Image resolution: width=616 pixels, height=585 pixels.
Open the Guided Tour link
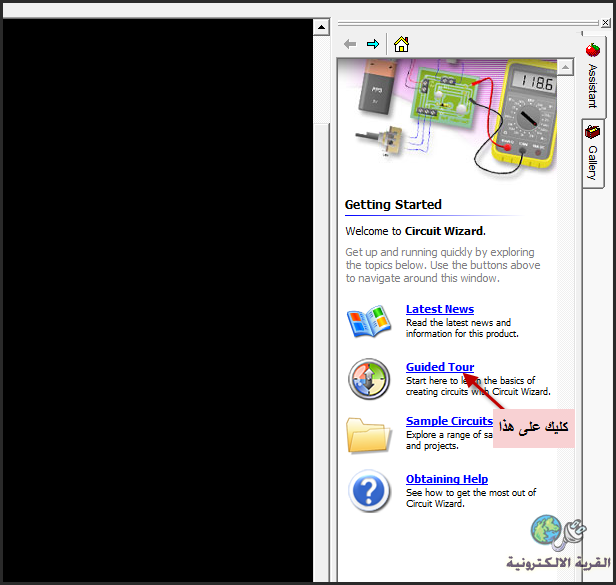[440, 367]
